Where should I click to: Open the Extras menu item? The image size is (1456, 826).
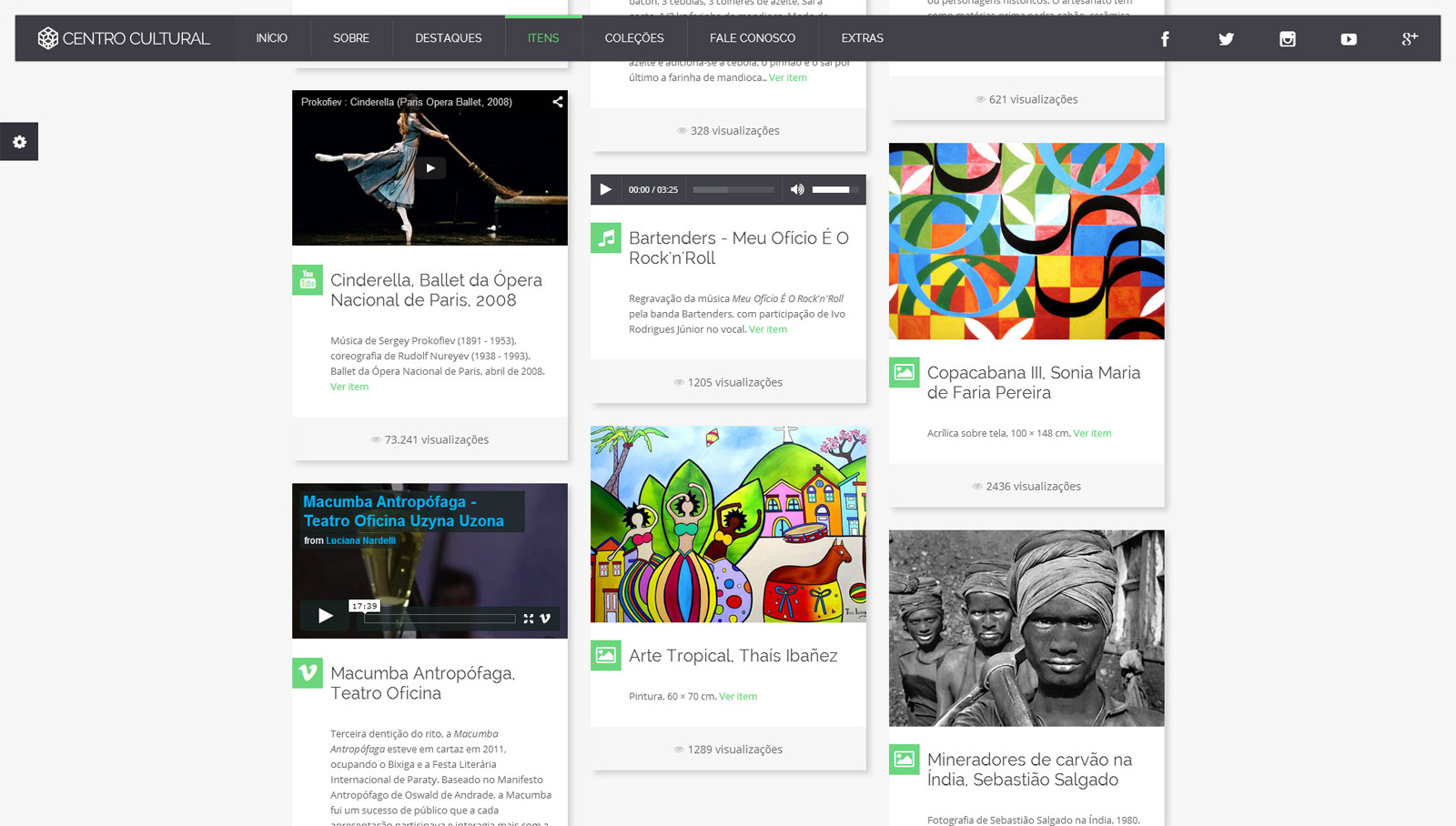click(x=862, y=38)
